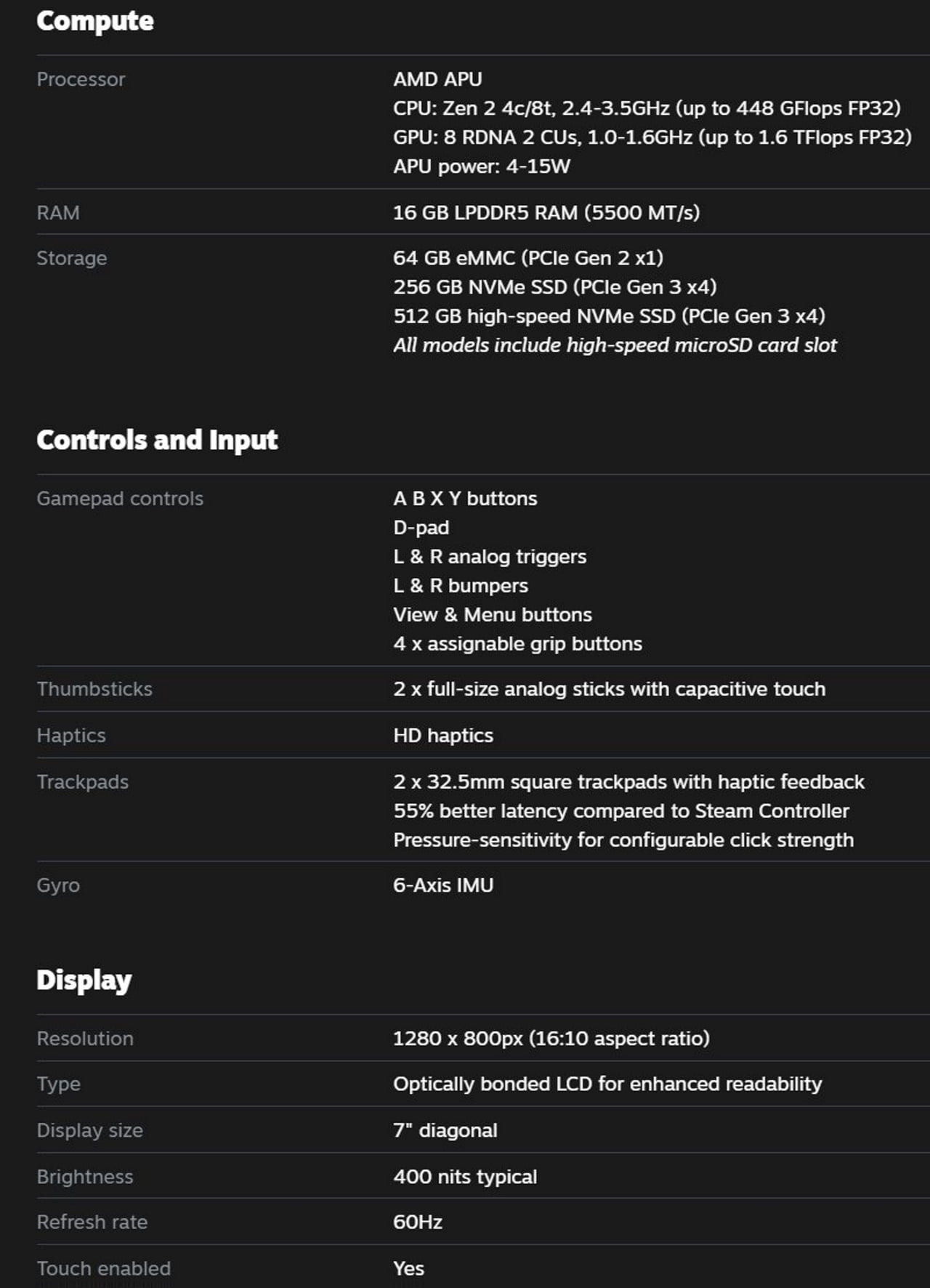Select the Gamepad controls label

120,499
